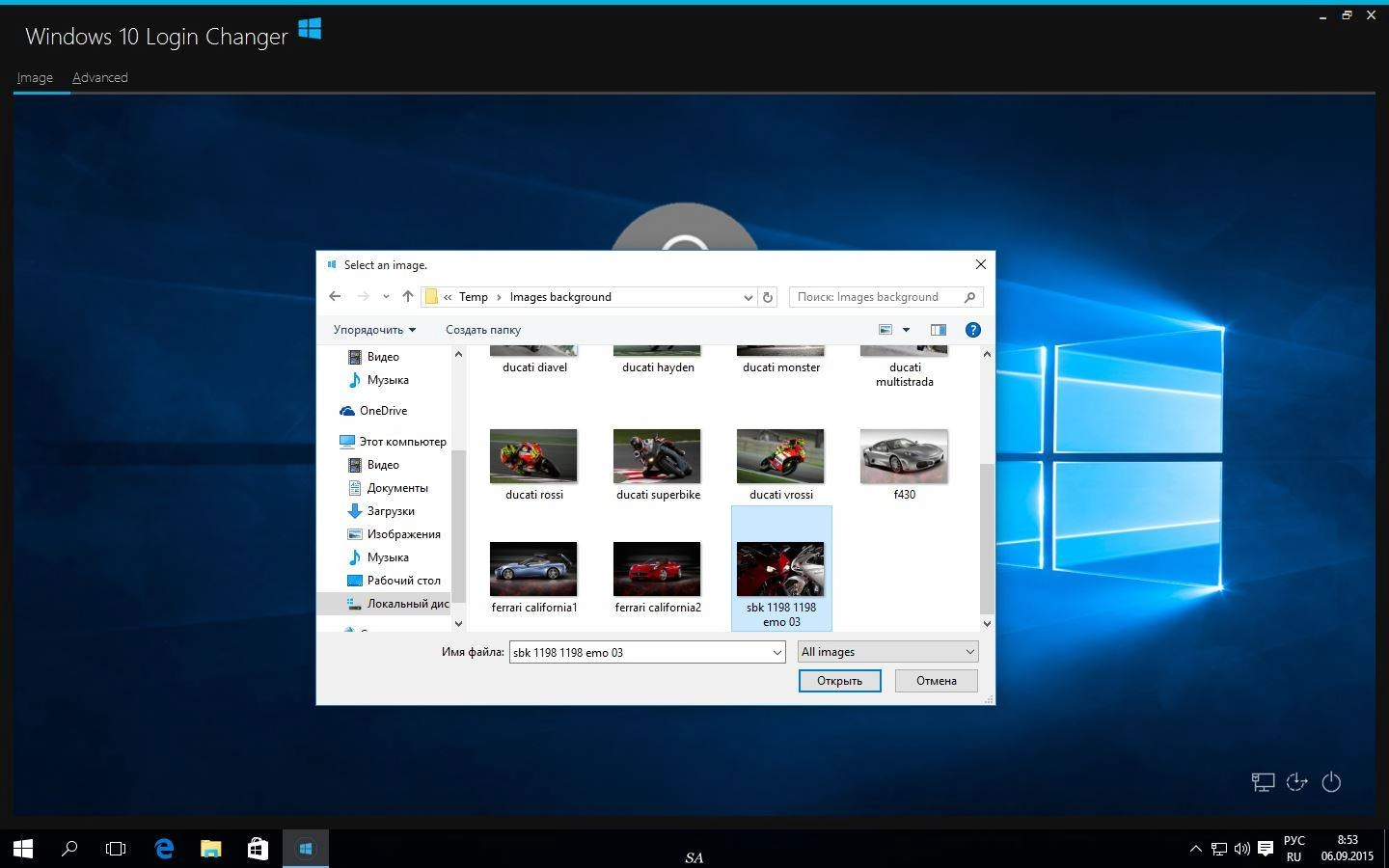
Task: Change view mode icon in dialog toolbar
Action: (885, 330)
